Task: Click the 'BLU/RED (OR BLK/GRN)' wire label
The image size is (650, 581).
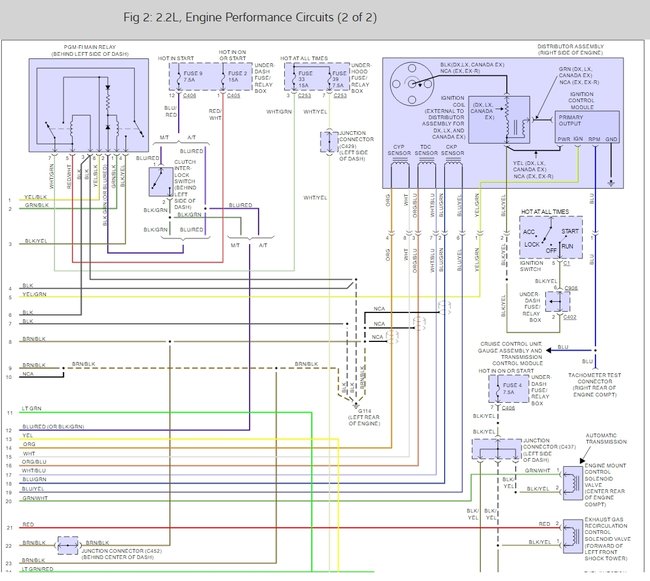Action: (x=53, y=426)
